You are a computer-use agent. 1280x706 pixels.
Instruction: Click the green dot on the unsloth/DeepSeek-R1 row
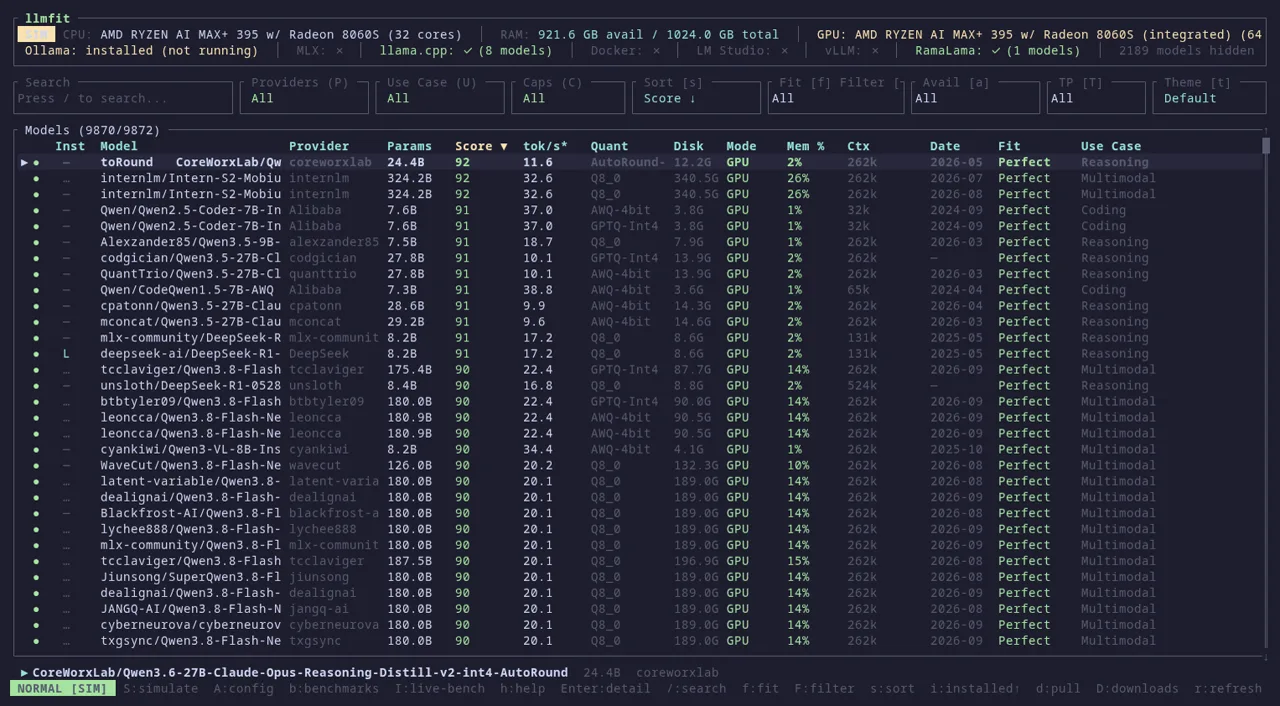[37, 386]
